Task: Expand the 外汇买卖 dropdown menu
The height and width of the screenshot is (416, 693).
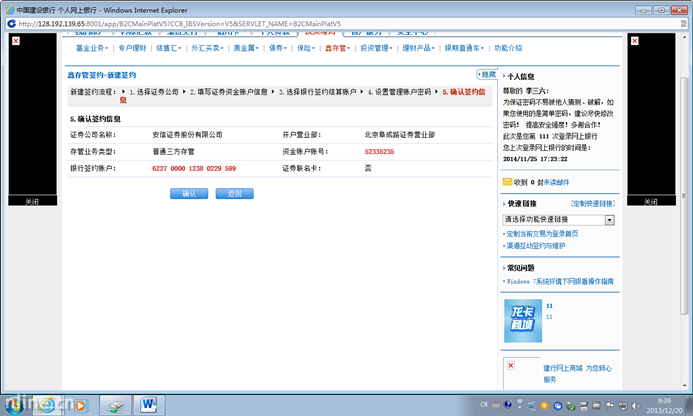Action: click(x=207, y=48)
